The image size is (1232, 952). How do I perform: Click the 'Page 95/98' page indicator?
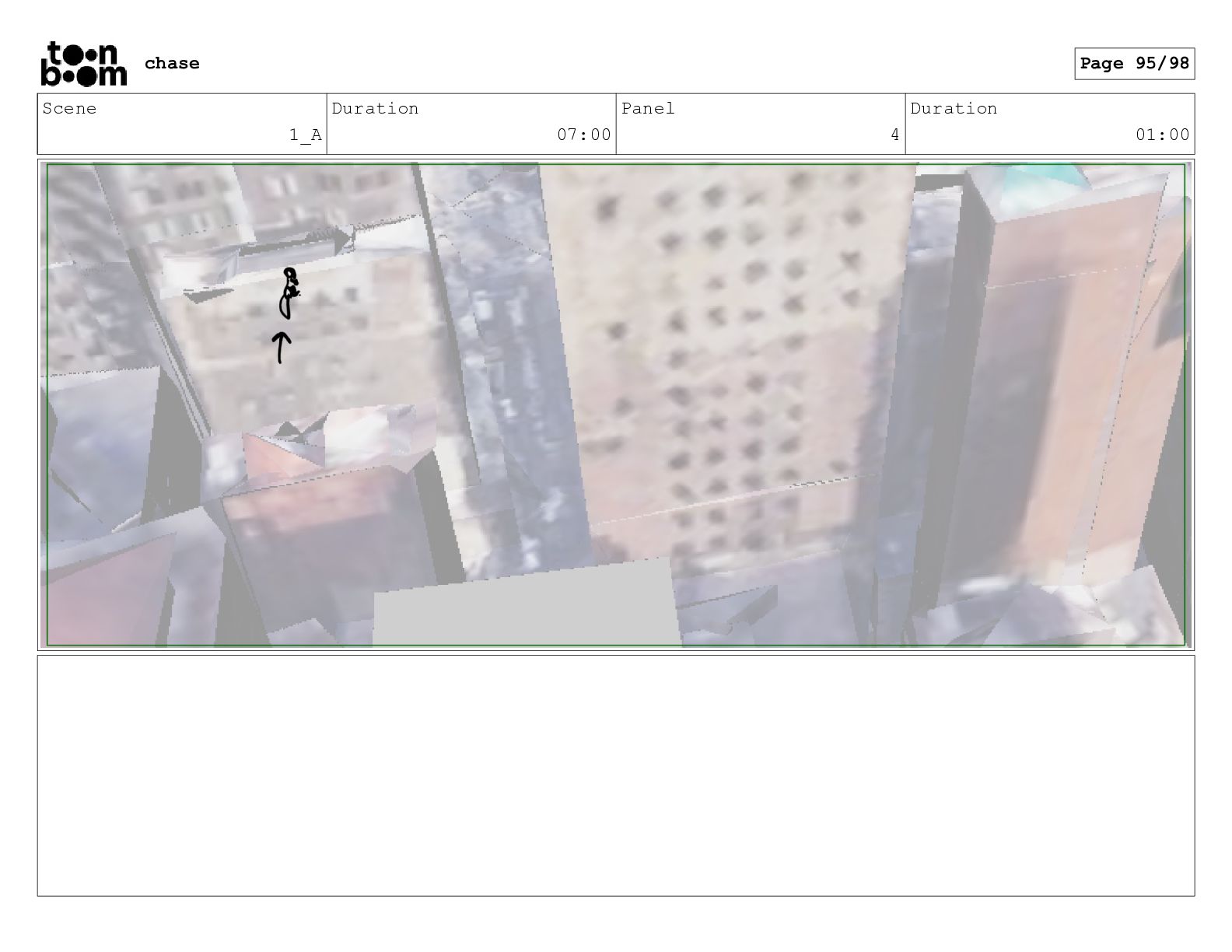point(1135,64)
